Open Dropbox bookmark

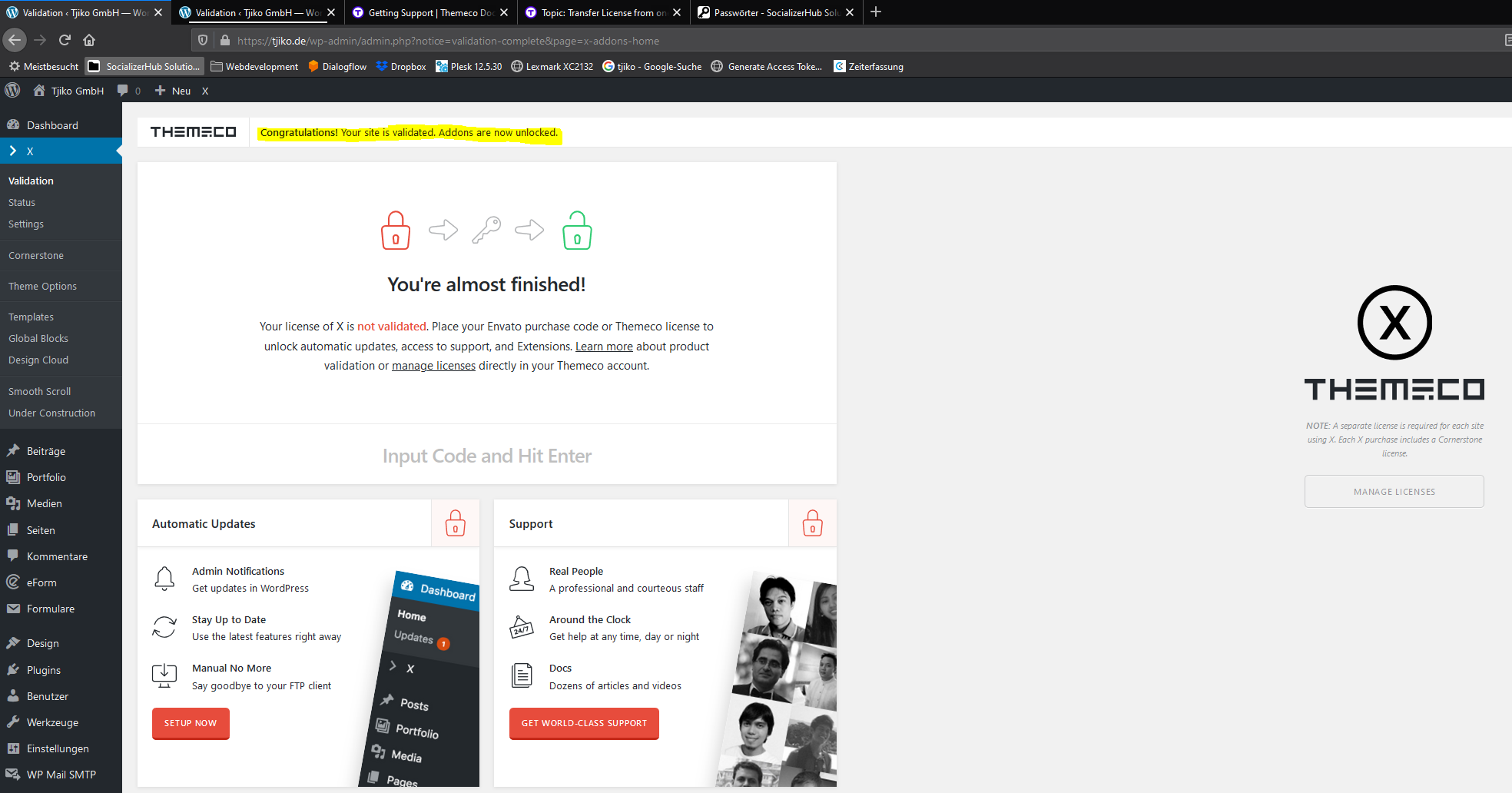(401, 67)
